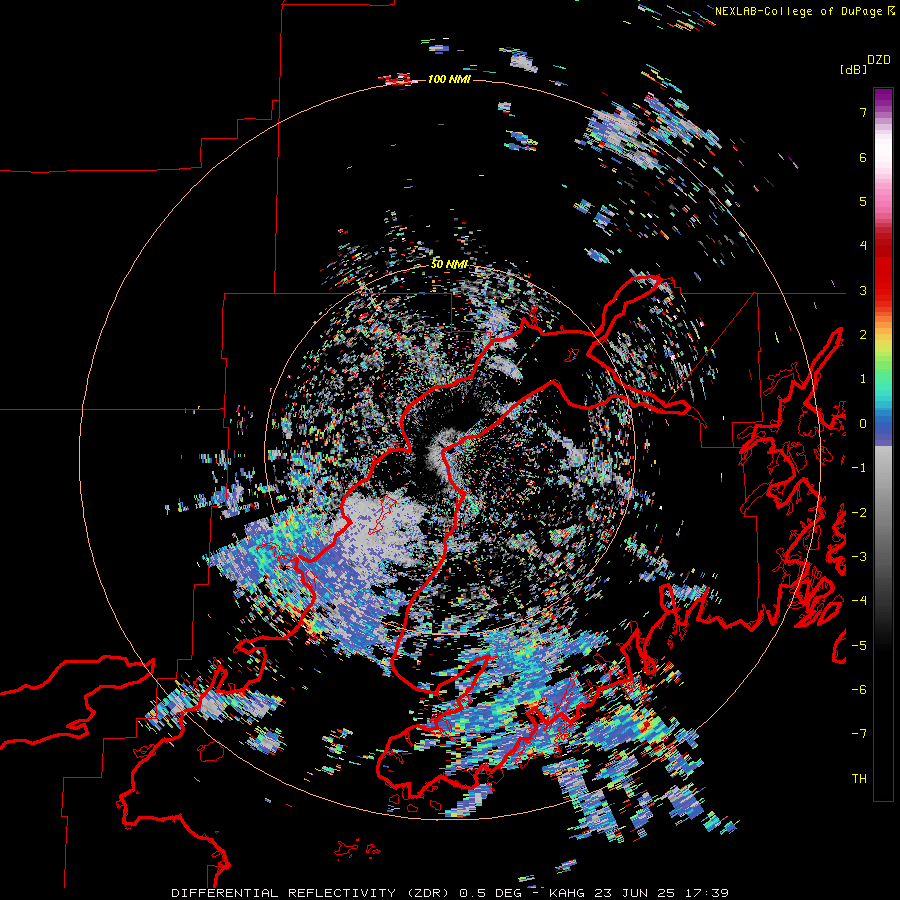This screenshot has width=900, height=900.
Task: Click the ZDR color scale bar
Action: (883, 444)
